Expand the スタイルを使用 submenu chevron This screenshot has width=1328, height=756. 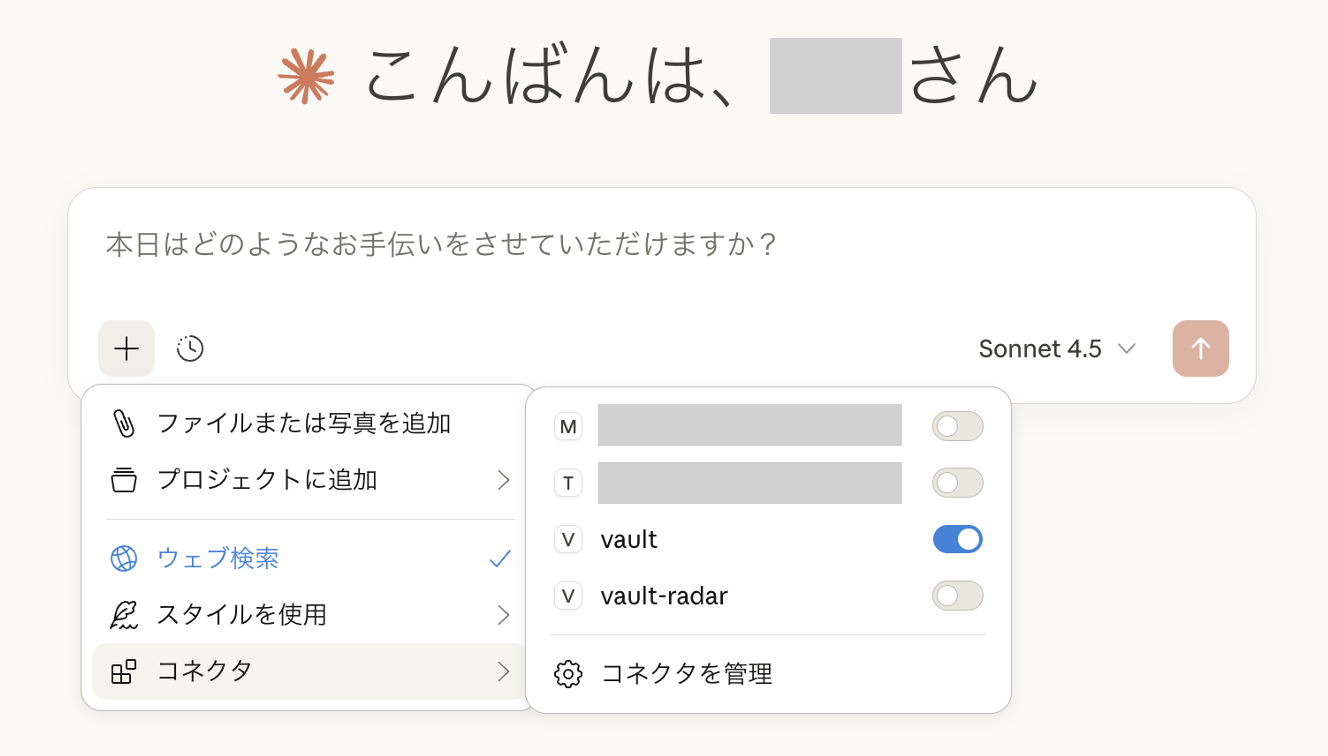(x=504, y=614)
